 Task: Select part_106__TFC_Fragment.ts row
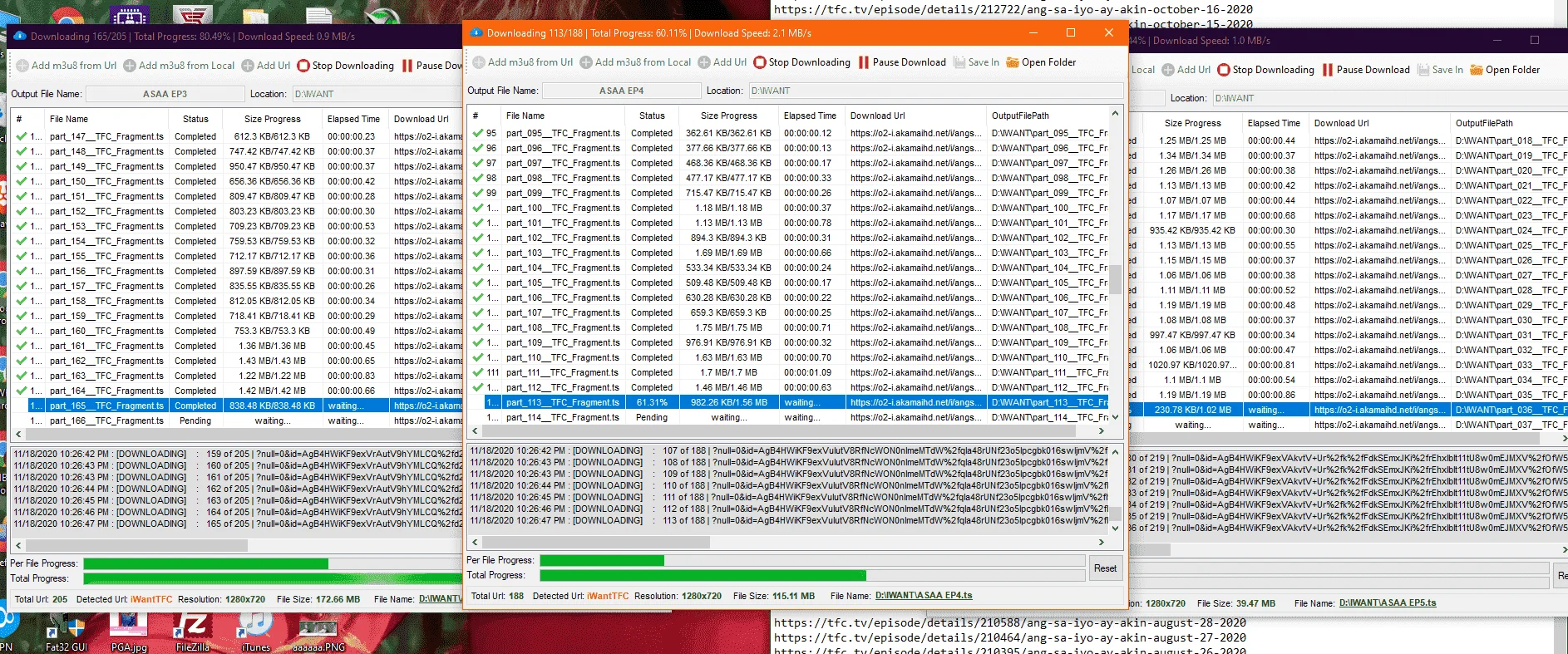tap(789, 297)
